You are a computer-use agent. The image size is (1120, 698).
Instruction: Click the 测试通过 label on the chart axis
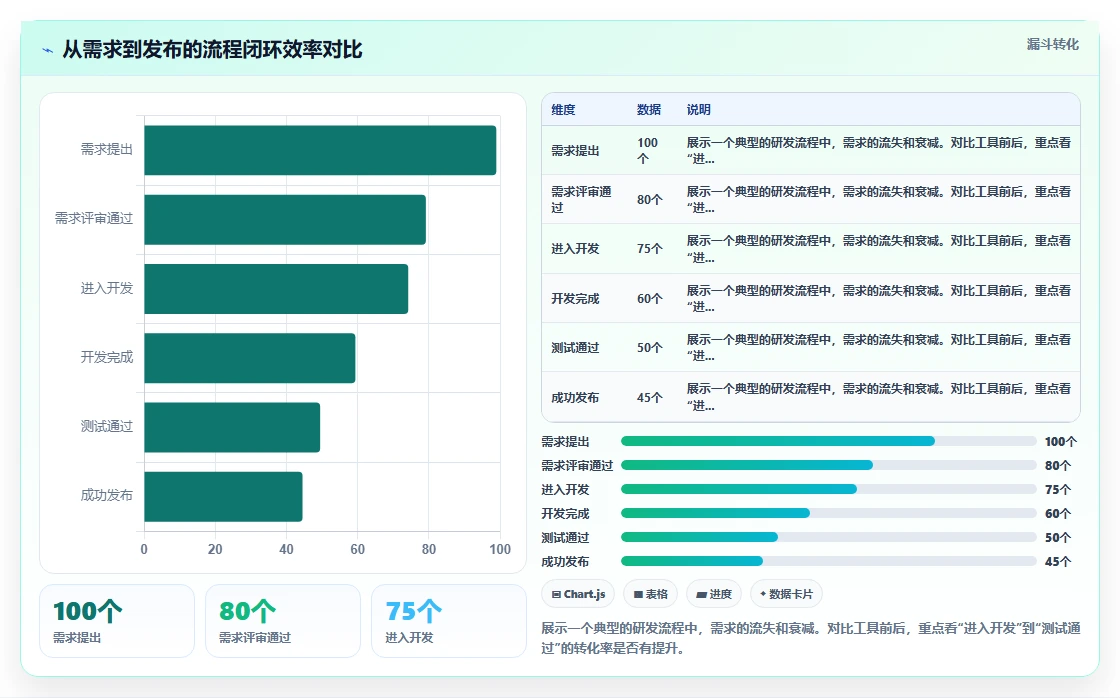pyautogui.click(x=106, y=427)
